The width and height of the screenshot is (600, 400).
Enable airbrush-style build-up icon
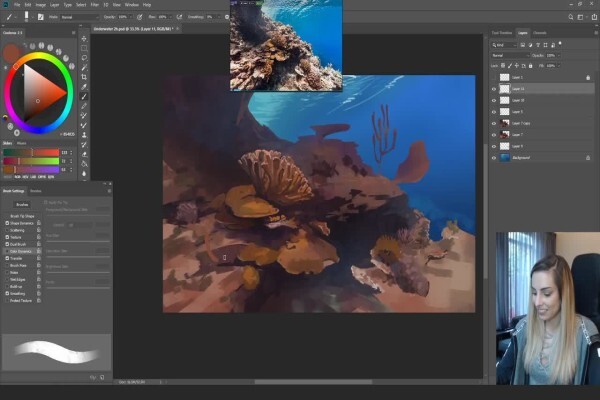[x=179, y=17]
